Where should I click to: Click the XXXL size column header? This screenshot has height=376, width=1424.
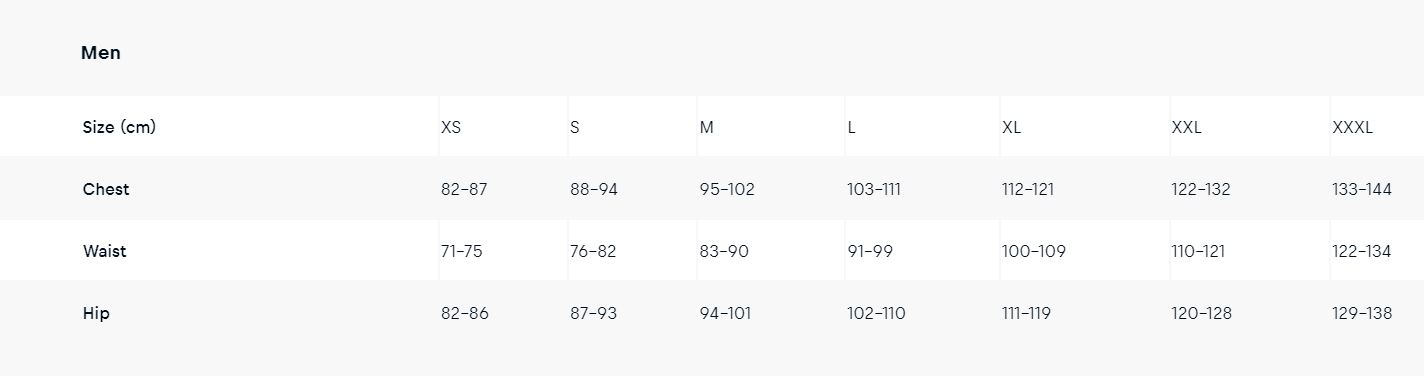[1352, 128]
